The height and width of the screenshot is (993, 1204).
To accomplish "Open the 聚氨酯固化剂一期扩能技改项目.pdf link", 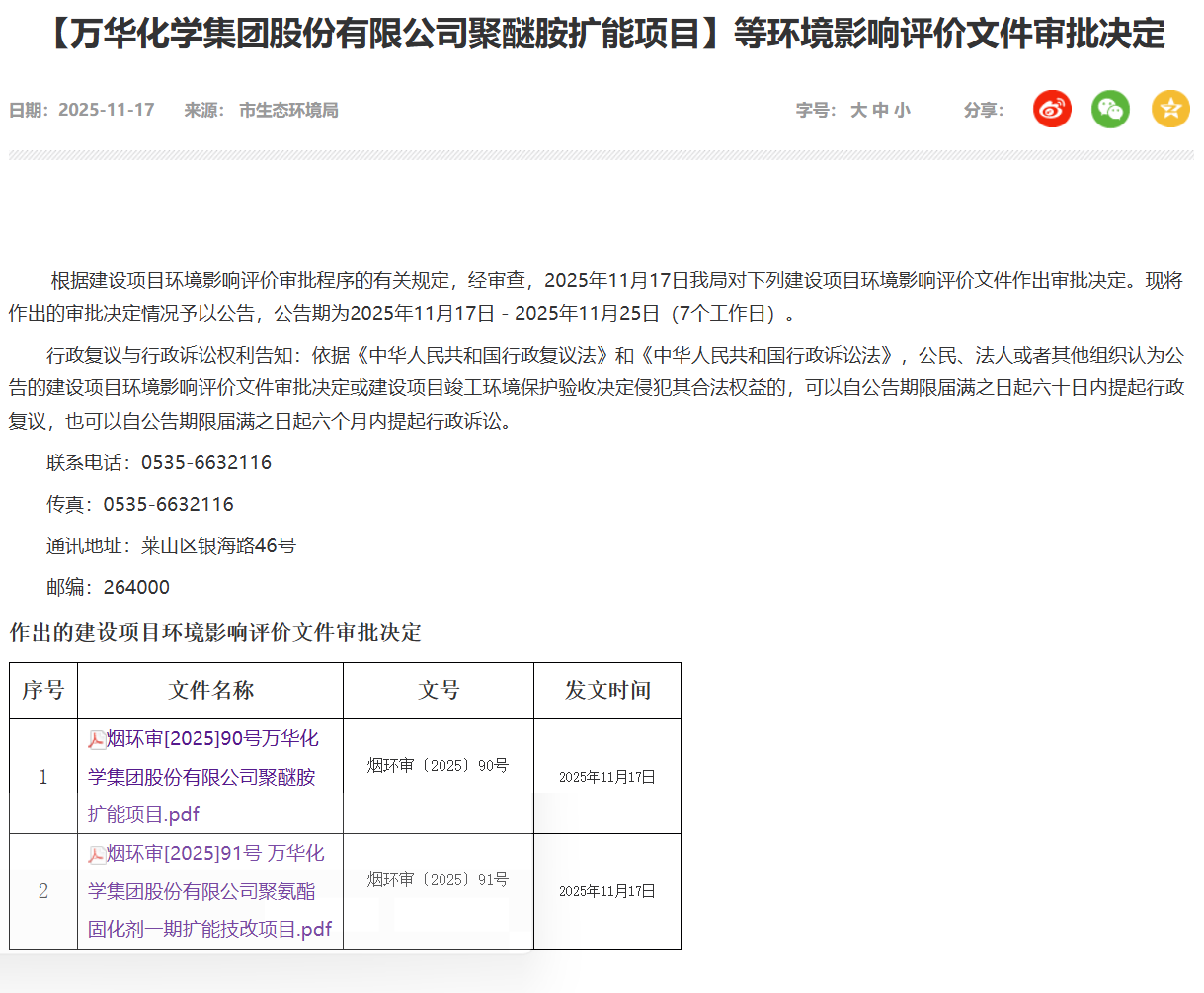I will 209,892.
